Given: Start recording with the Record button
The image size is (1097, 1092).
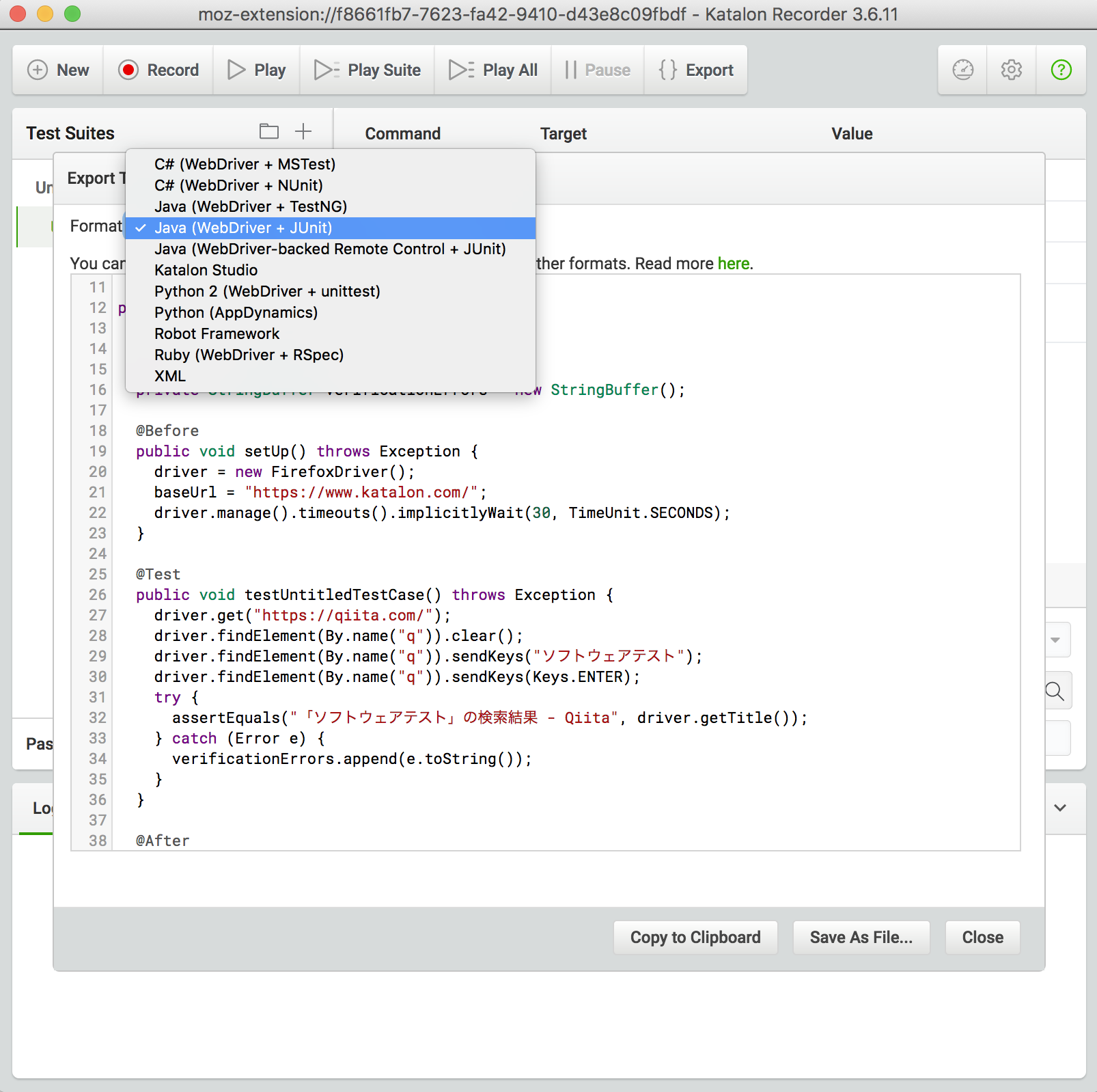Looking at the screenshot, I should tap(158, 70).
